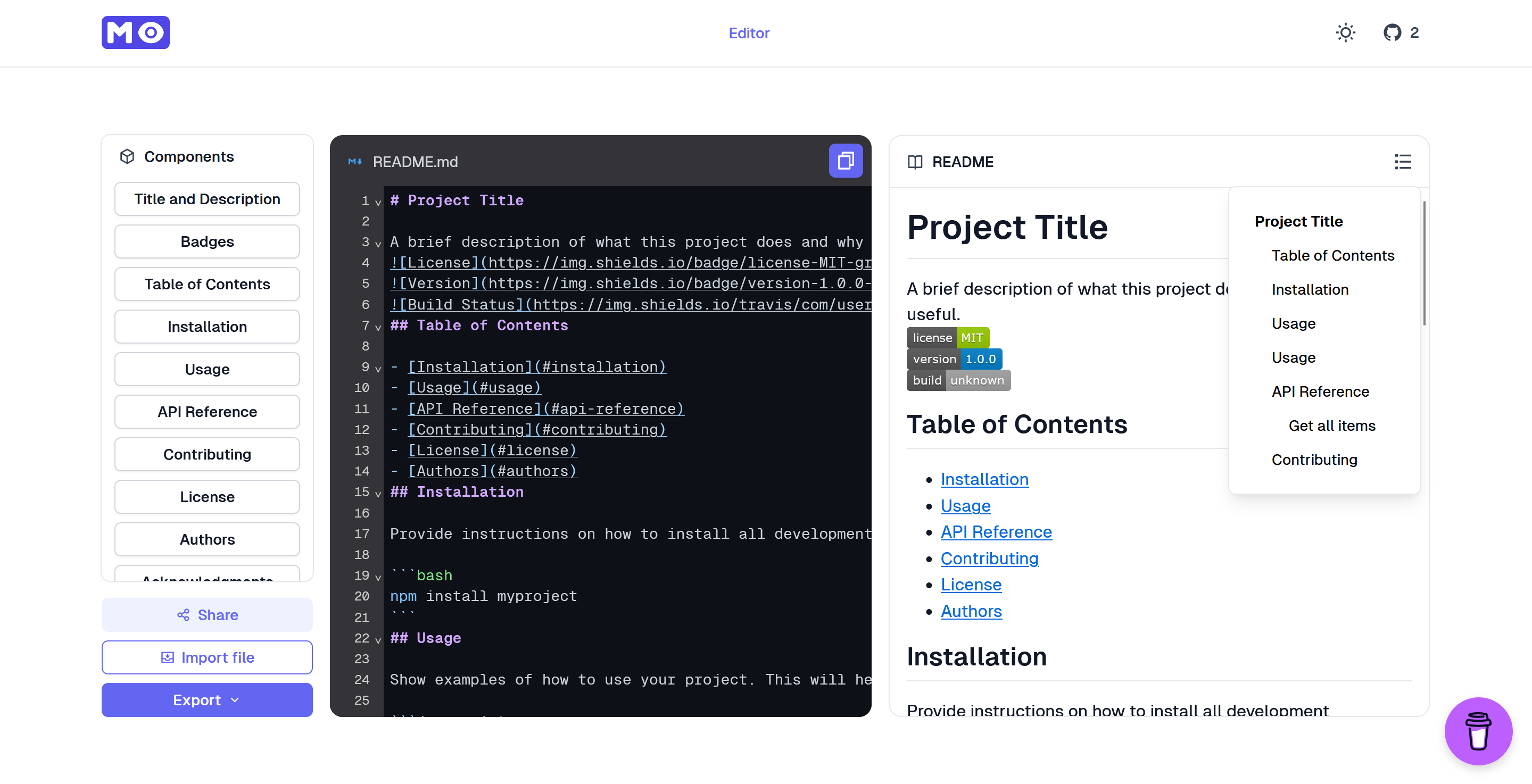
Task: Collapse the fold arrow on line 1
Action: [378, 202]
